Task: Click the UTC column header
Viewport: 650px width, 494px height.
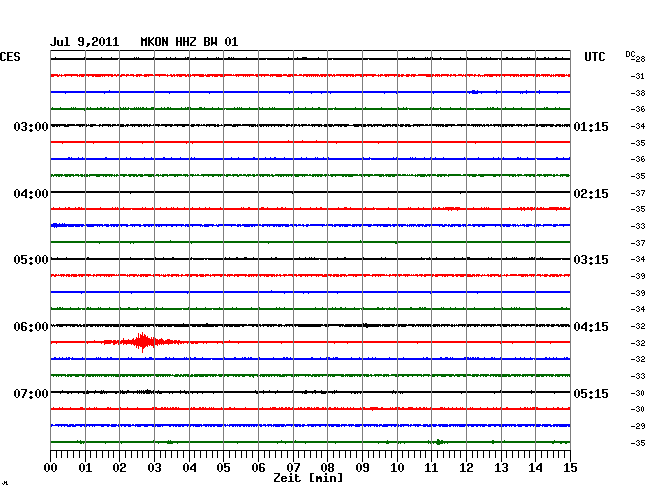Action: (594, 57)
